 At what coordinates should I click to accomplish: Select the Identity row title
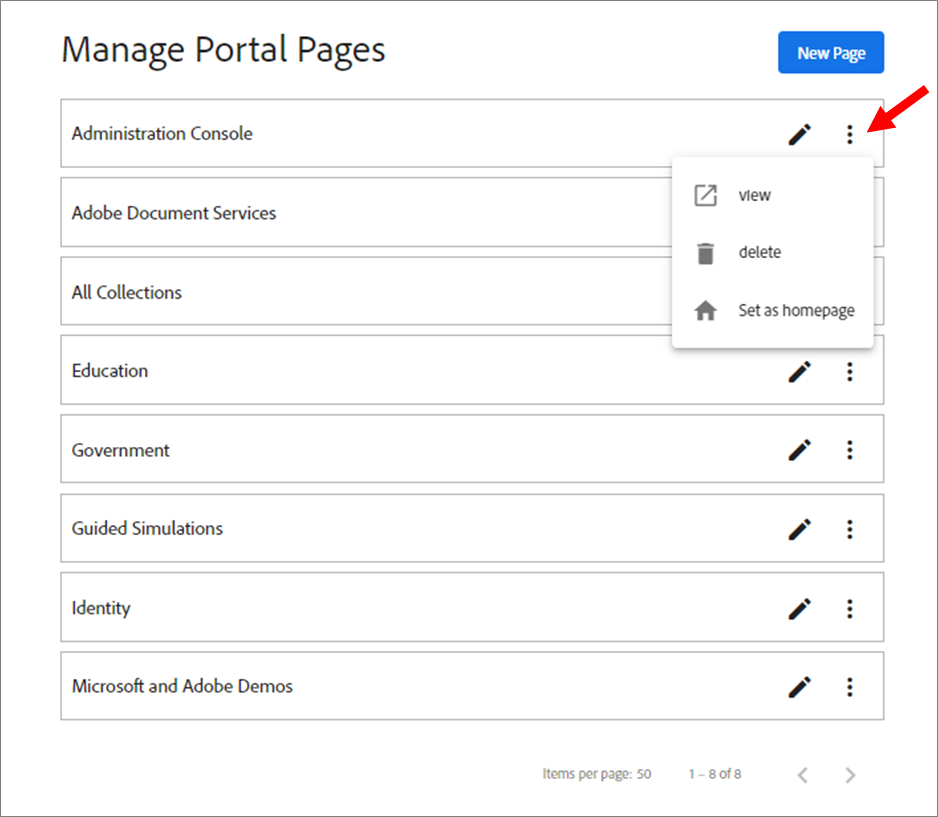pos(101,608)
